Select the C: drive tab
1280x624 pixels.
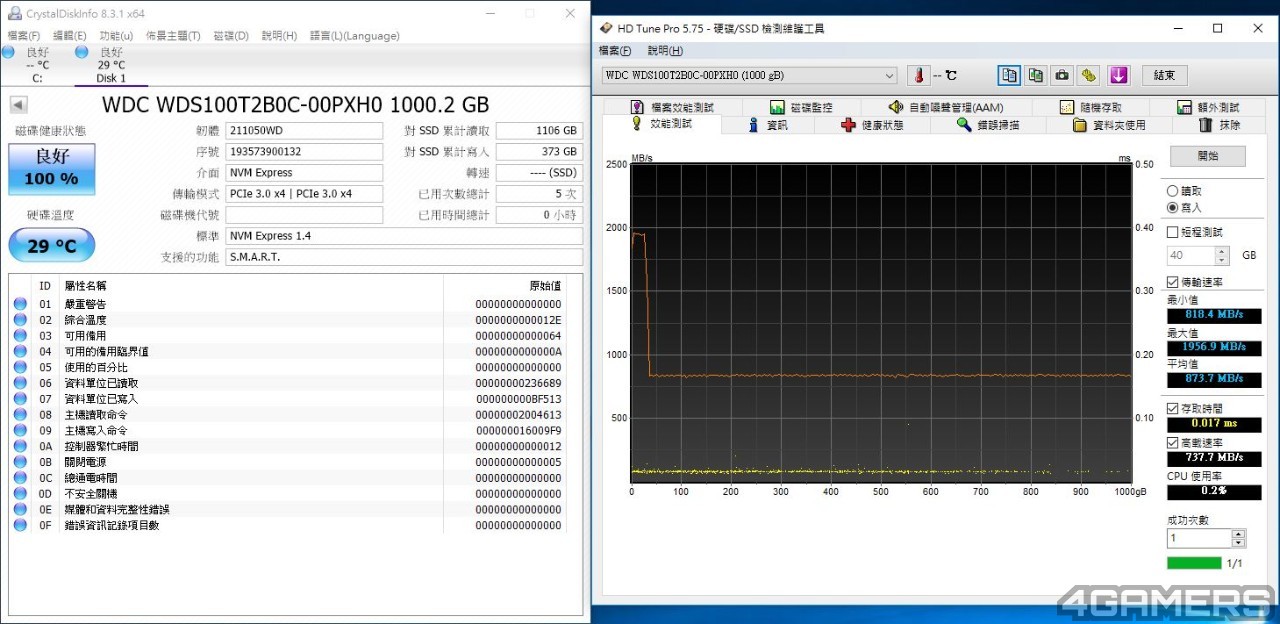tap(37, 65)
